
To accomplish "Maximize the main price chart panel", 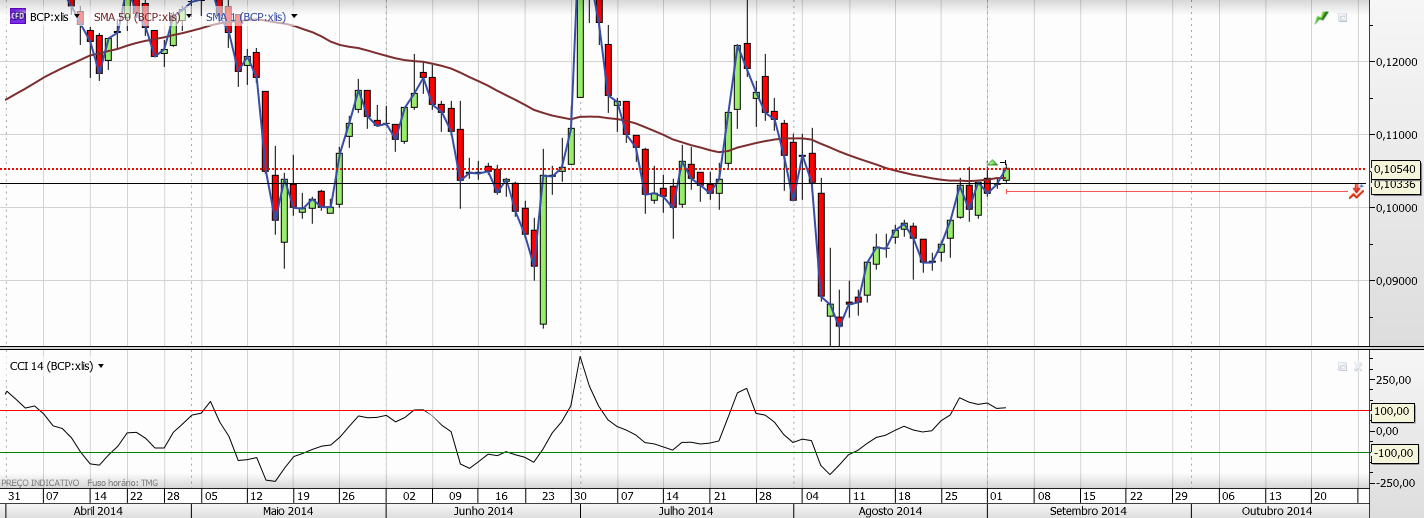I will pos(1343,17).
